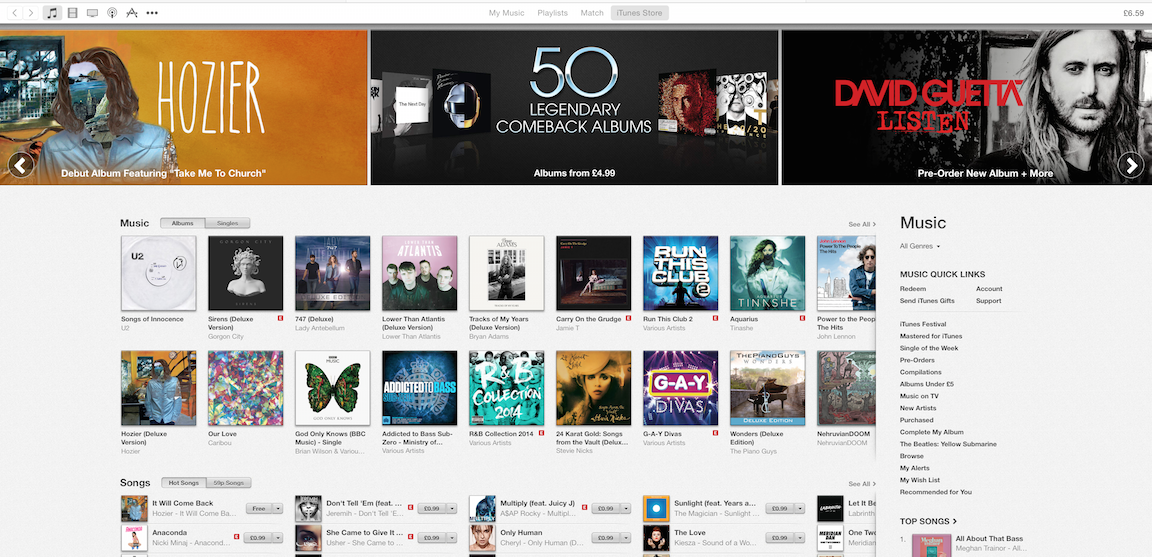Open iTunes Festival link

coord(923,324)
